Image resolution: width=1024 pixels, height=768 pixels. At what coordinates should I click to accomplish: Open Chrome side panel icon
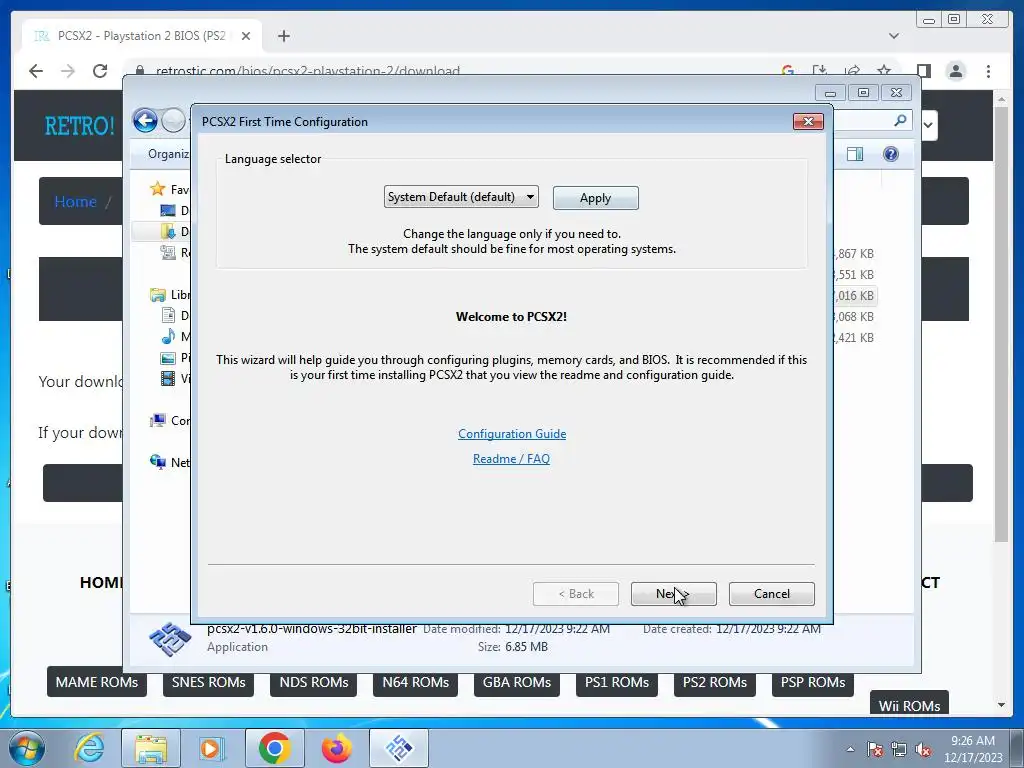coord(923,71)
